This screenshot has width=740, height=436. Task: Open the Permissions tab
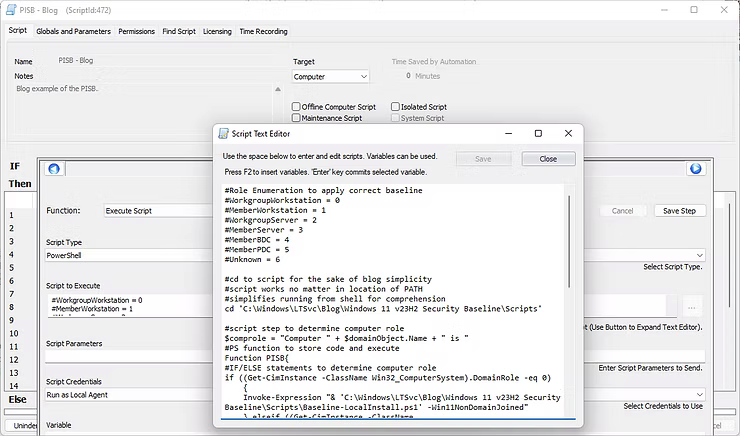coord(136,31)
